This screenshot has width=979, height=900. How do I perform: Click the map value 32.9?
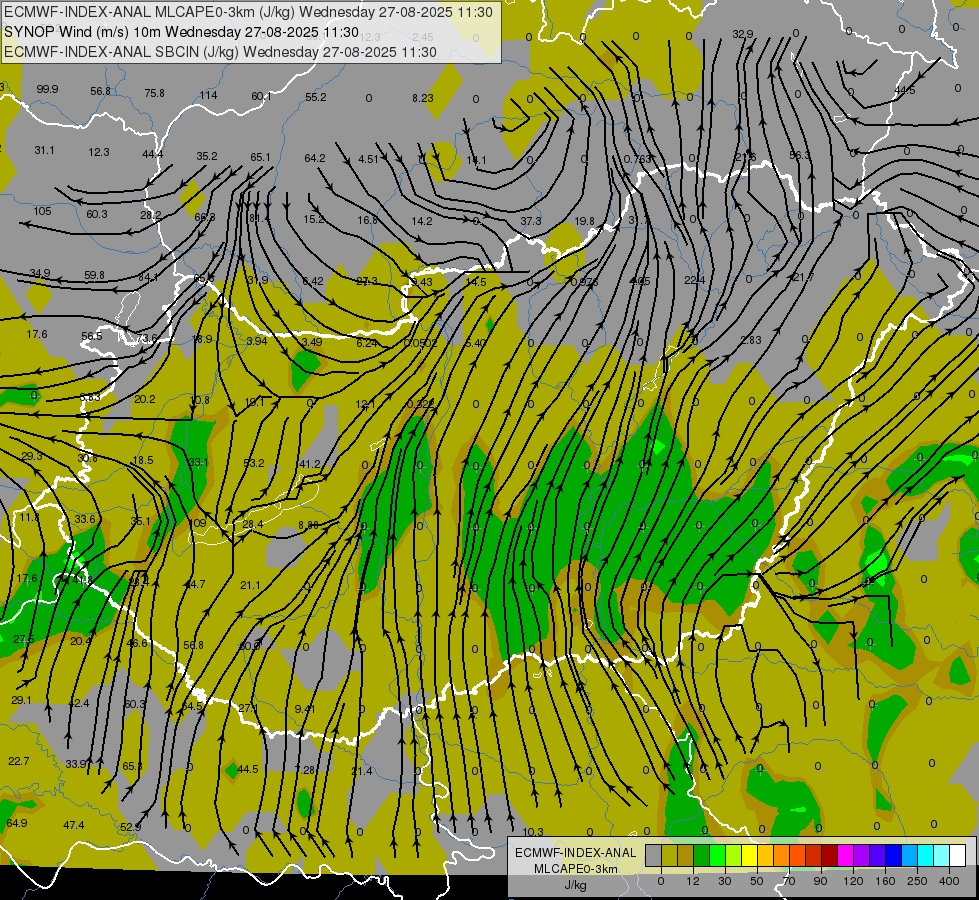coord(742,34)
